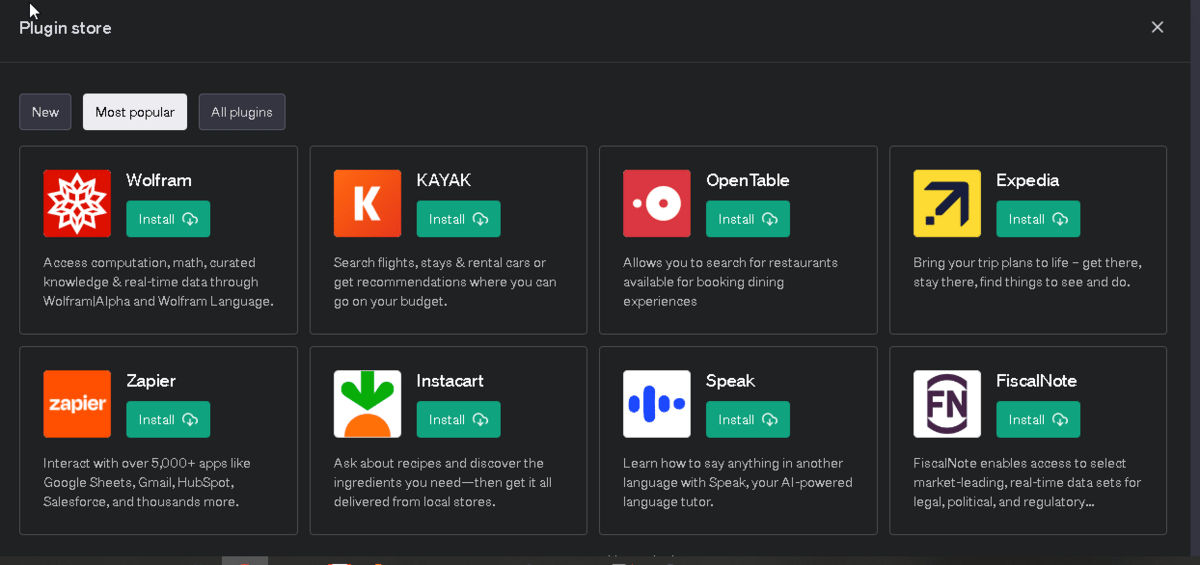The width and height of the screenshot is (1200, 565).
Task: Select the Most popular tab
Action: coord(135,112)
